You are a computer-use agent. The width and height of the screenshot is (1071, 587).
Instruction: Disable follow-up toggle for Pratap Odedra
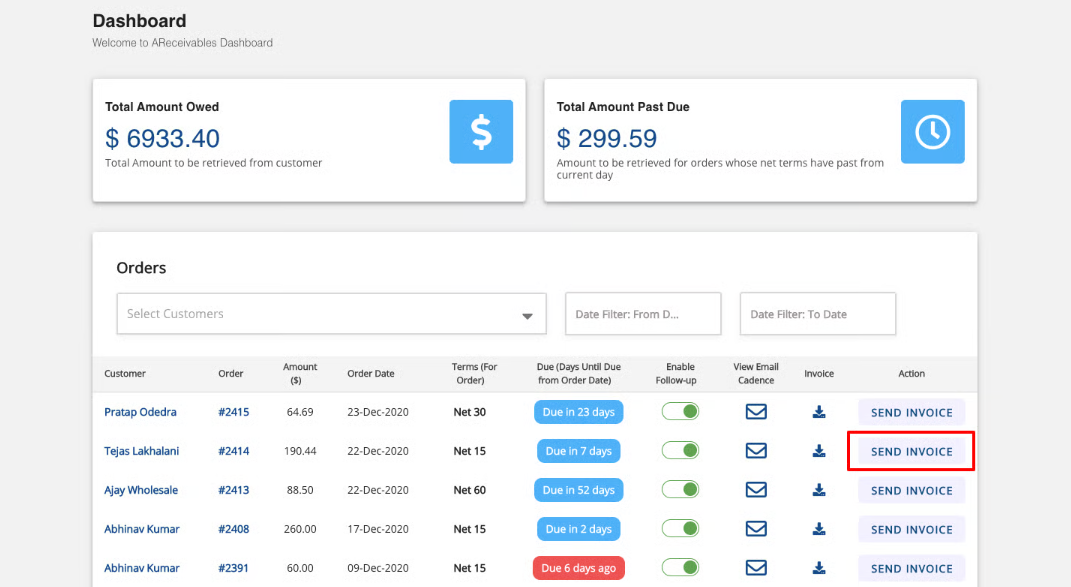pyautogui.click(x=680, y=412)
